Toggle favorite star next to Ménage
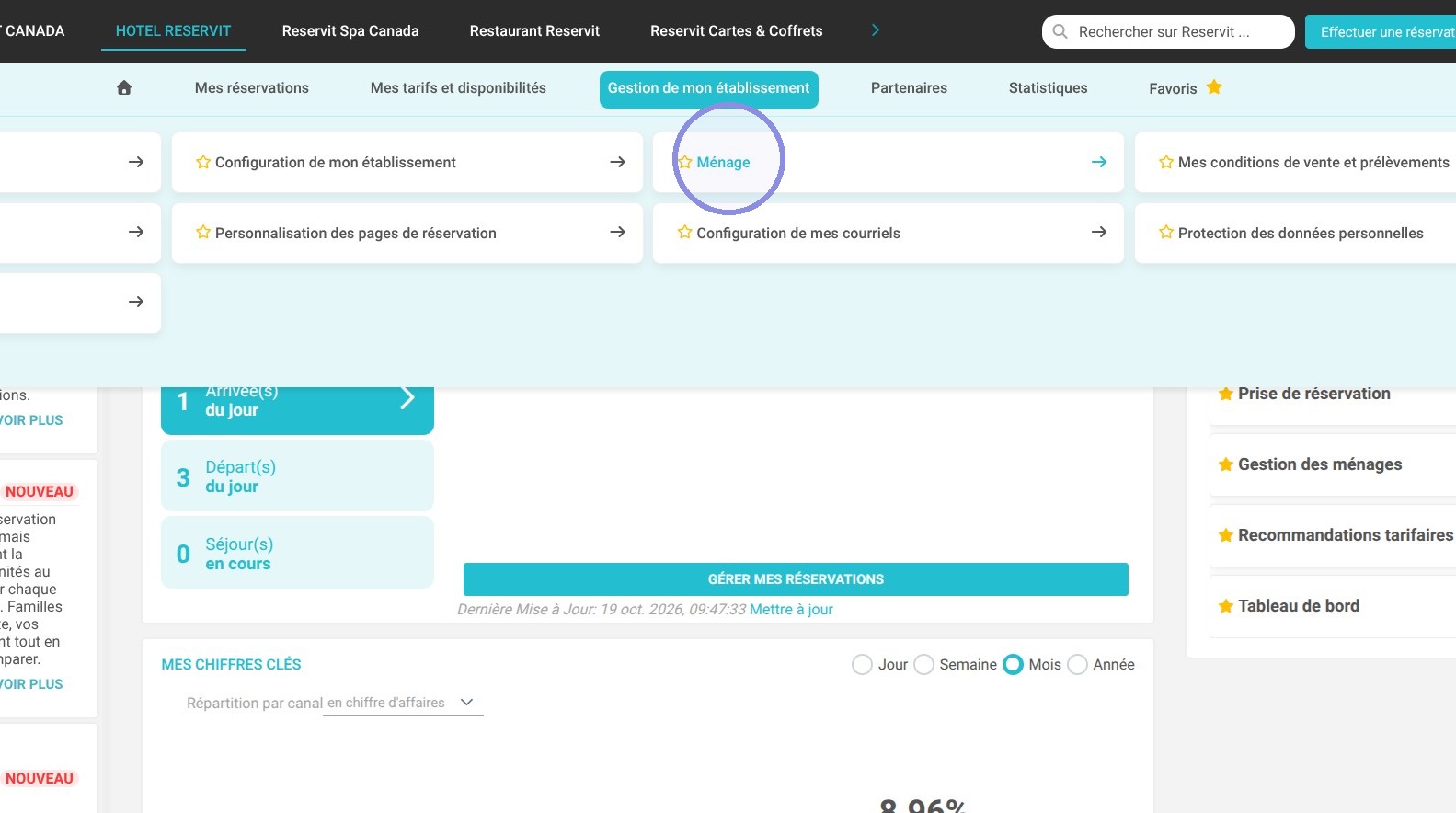The width and height of the screenshot is (1456, 813). coord(684,162)
